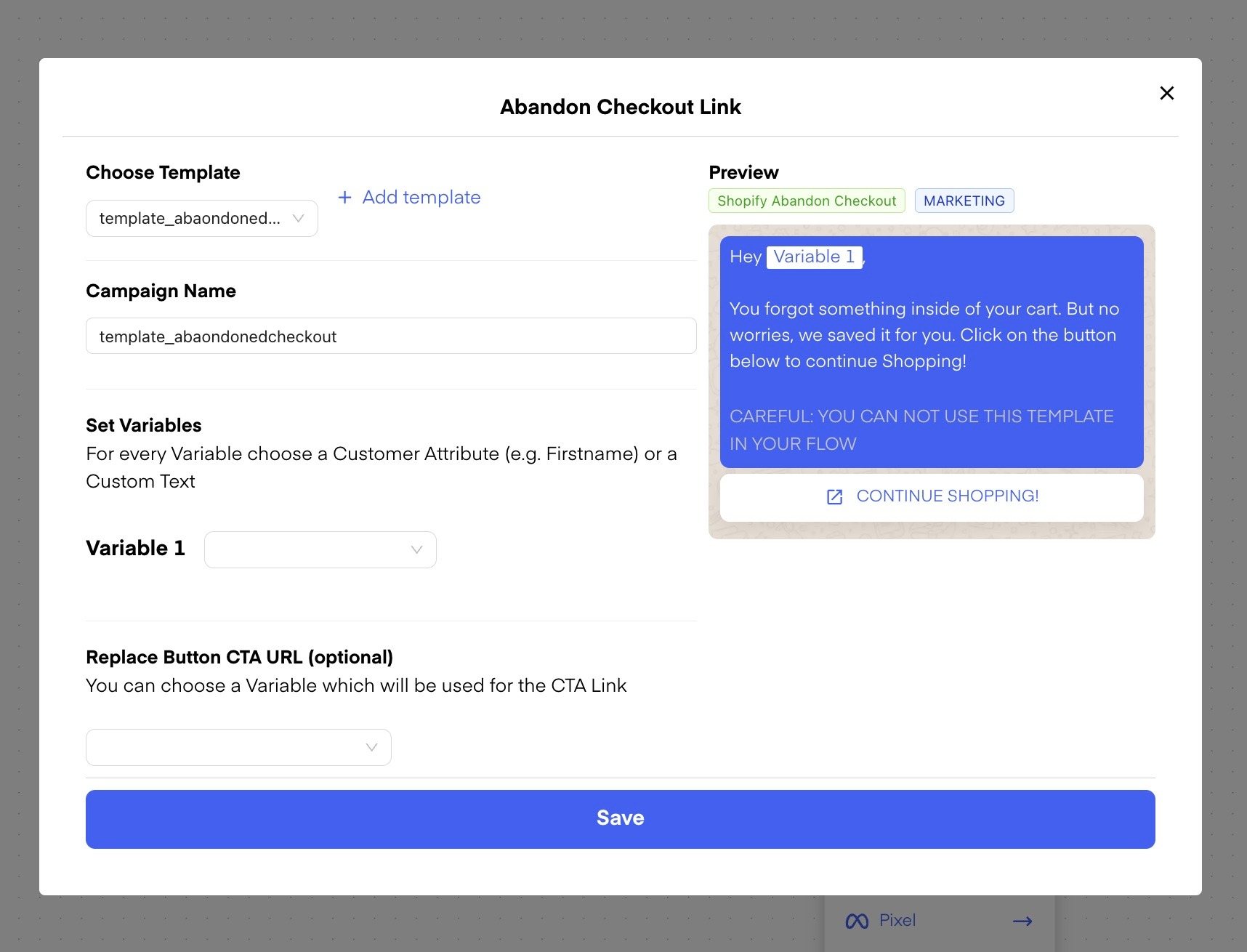Click the blue preview message bubble text

tap(924, 335)
